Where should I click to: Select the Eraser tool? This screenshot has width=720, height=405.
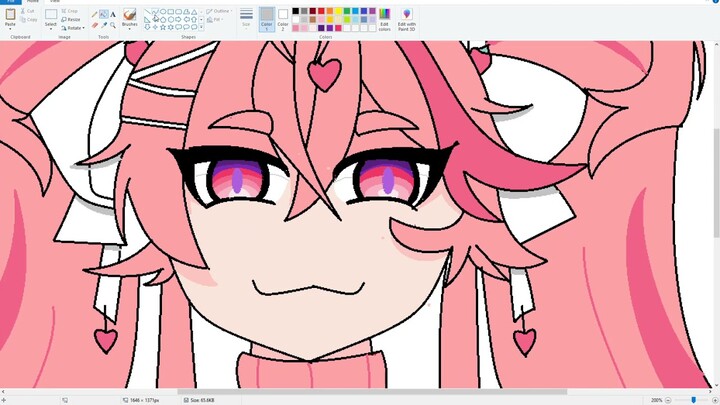(94, 25)
